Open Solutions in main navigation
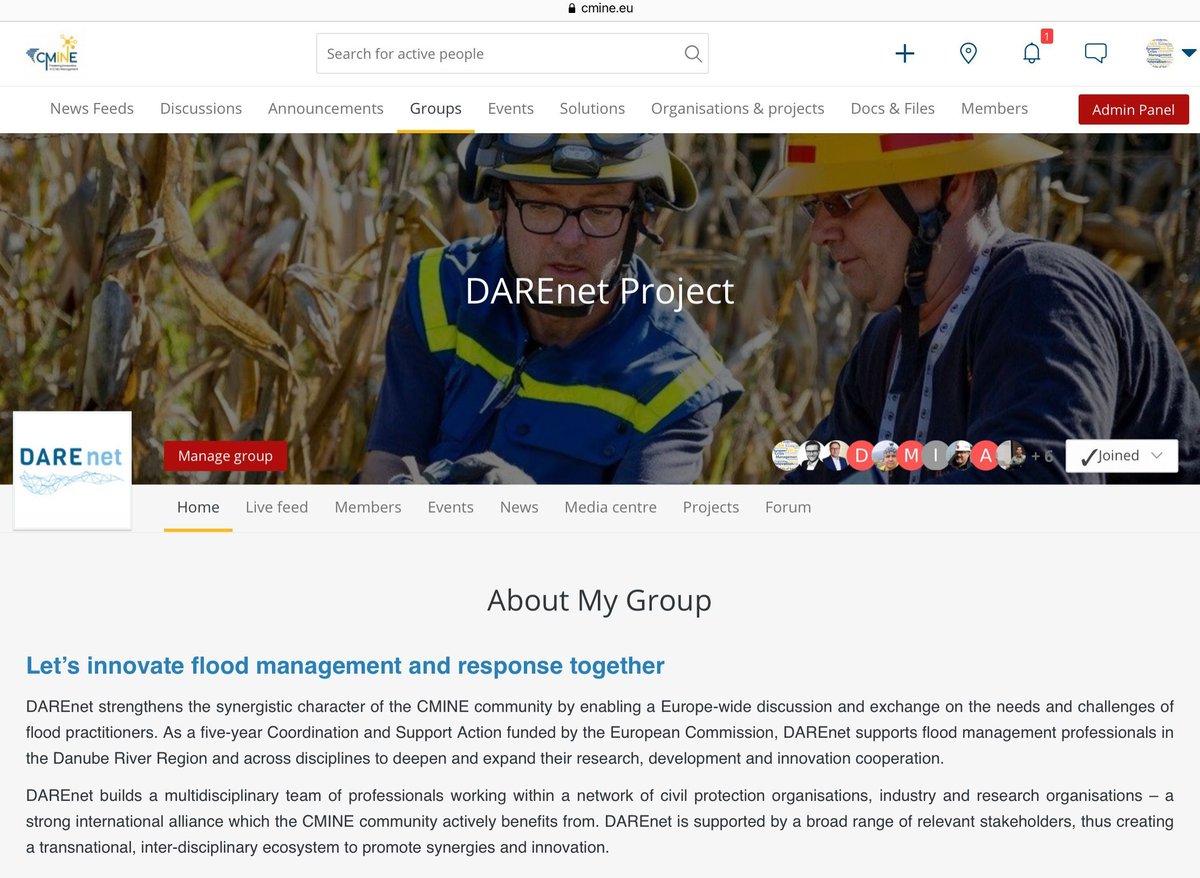The image size is (1200, 878). pos(592,109)
